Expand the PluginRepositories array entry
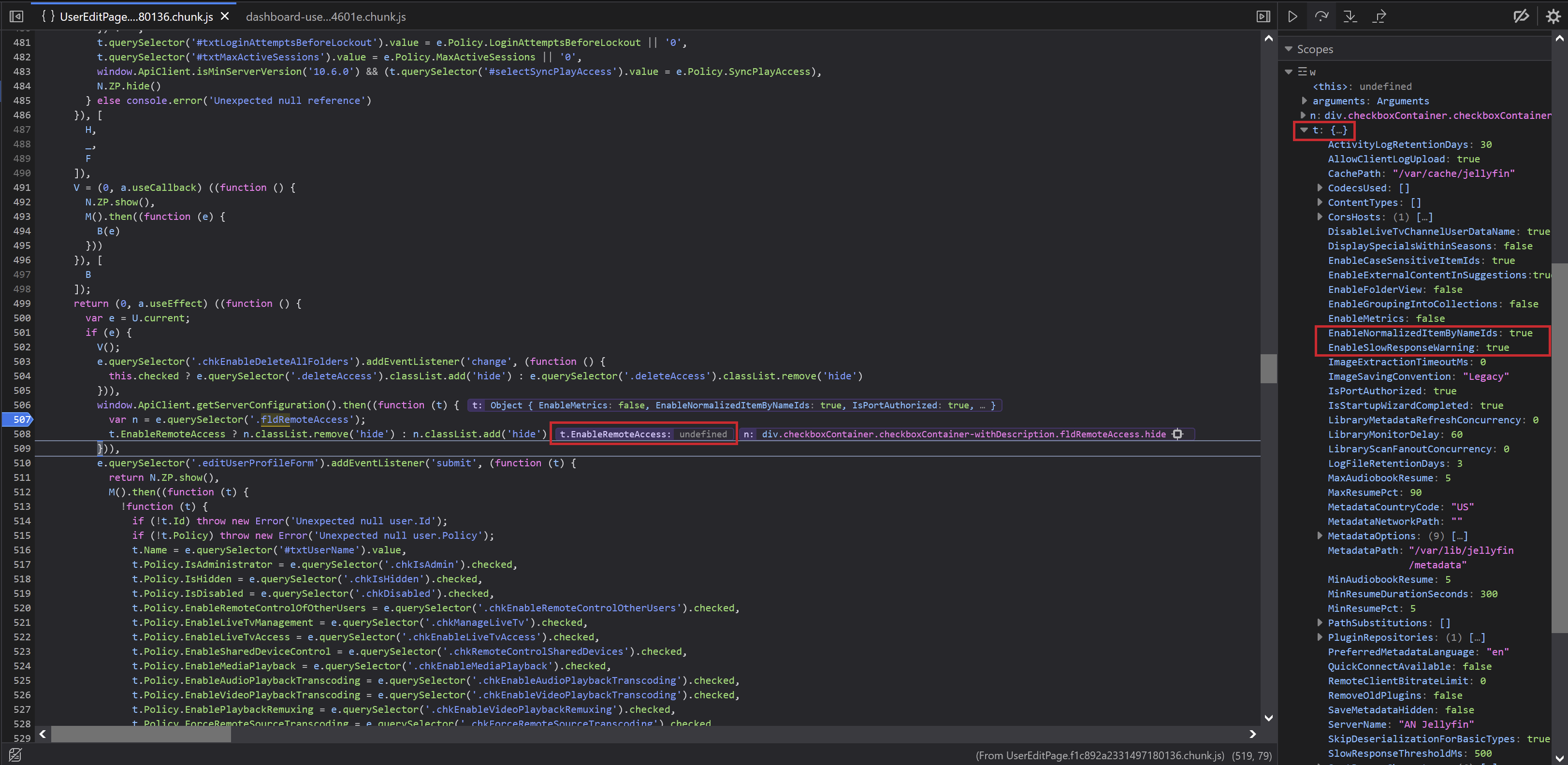The width and height of the screenshot is (1568, 765). pos(1320,637)
